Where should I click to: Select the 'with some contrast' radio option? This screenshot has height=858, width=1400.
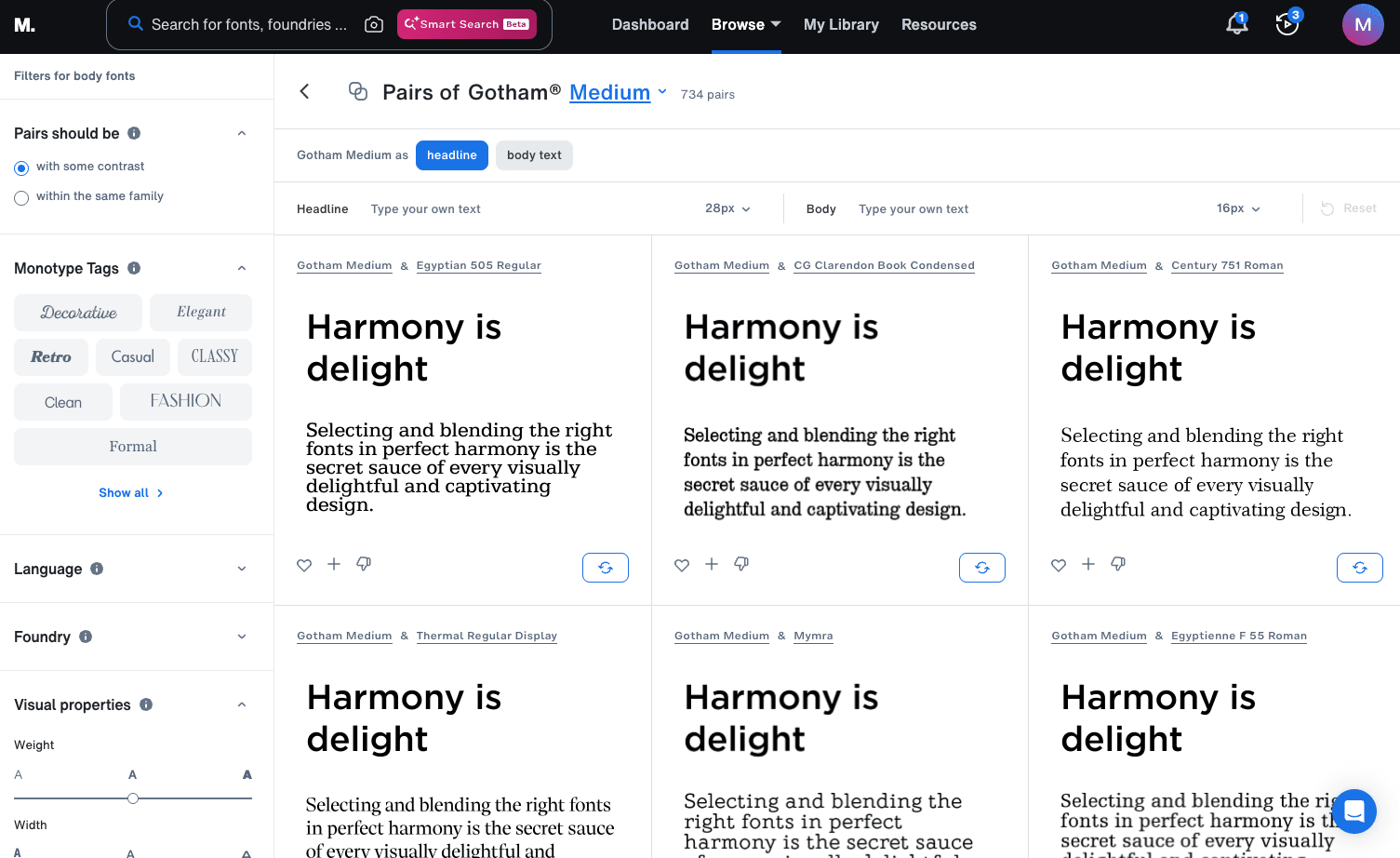(x=21, y=168)
